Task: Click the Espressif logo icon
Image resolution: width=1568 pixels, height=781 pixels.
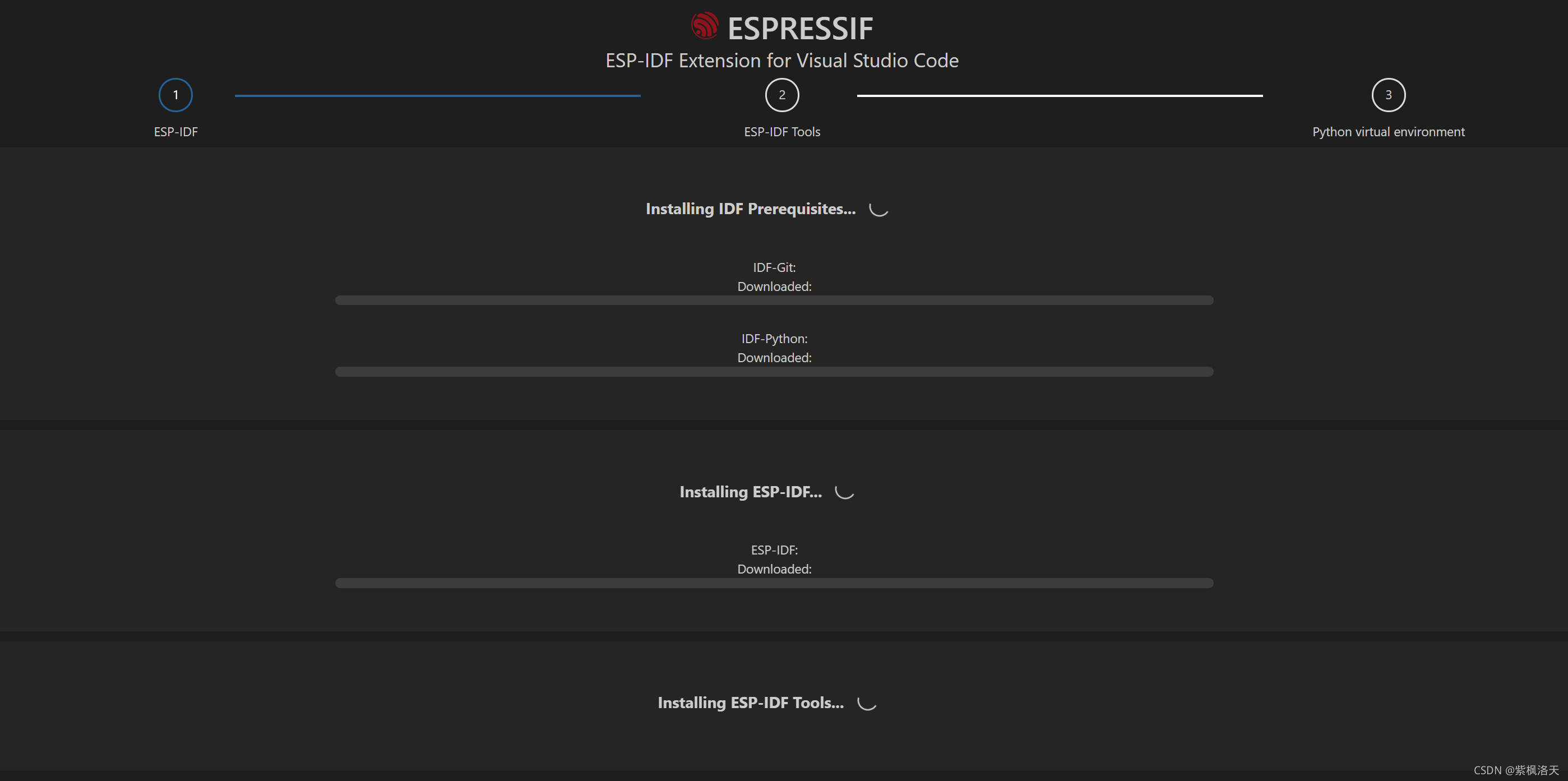Action: click(x=704, y=26)
